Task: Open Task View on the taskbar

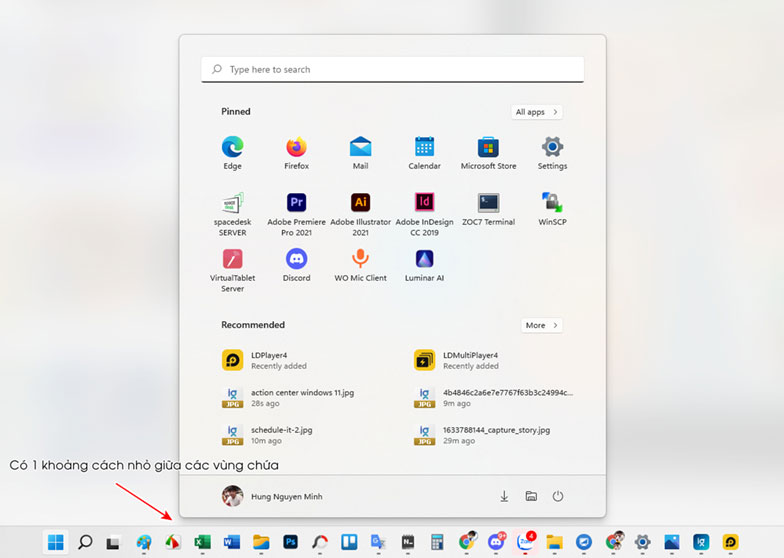Action: [x=114, y=542]
